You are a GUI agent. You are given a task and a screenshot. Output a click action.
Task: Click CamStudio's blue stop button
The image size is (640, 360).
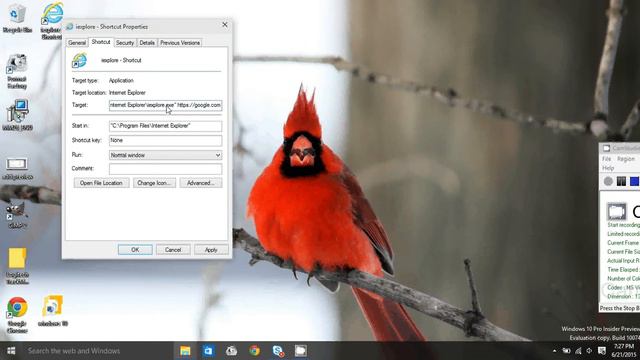coord(634,181)
